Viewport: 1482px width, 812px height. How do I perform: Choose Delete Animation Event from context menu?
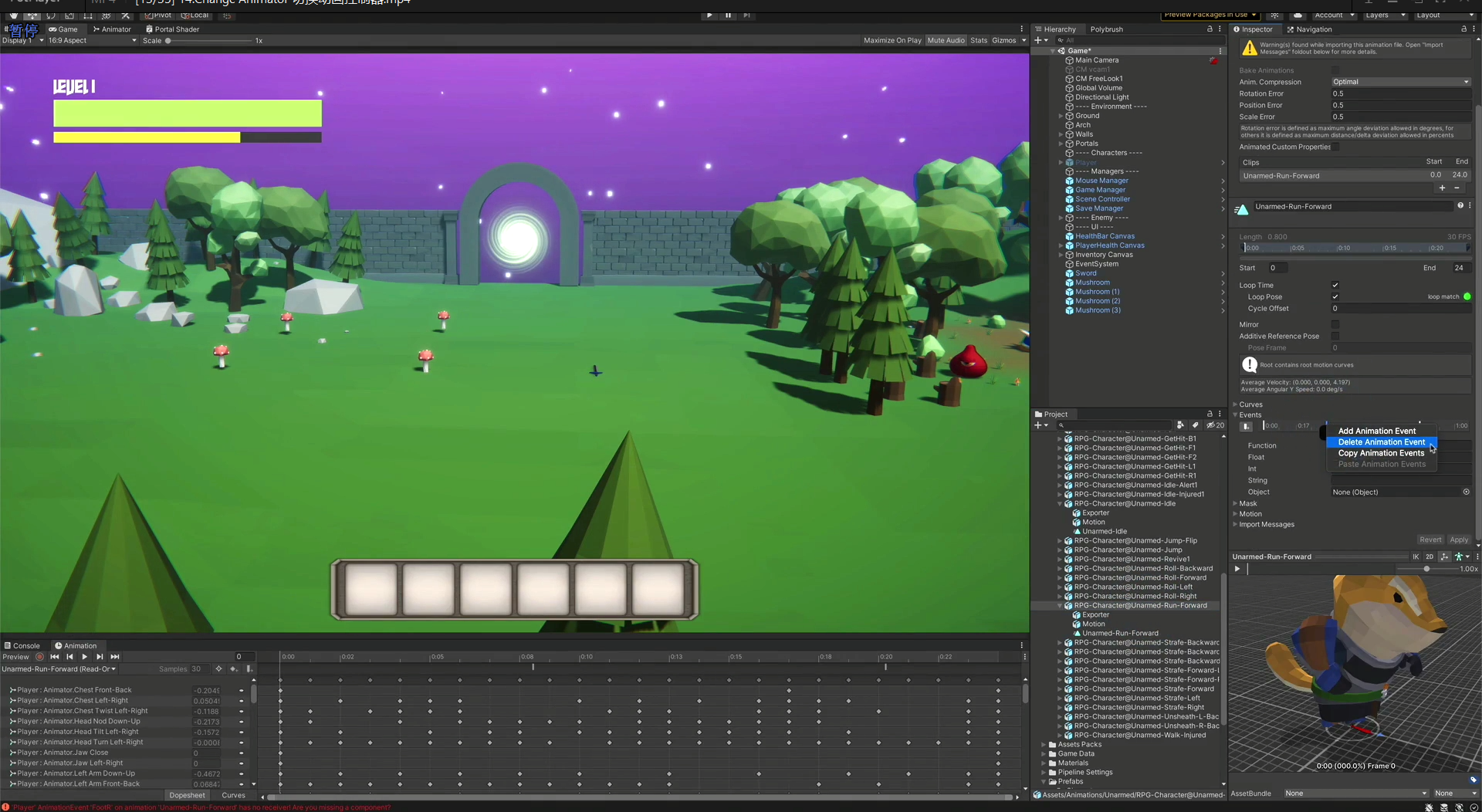pyautogui.click(x=1381, y=442)
